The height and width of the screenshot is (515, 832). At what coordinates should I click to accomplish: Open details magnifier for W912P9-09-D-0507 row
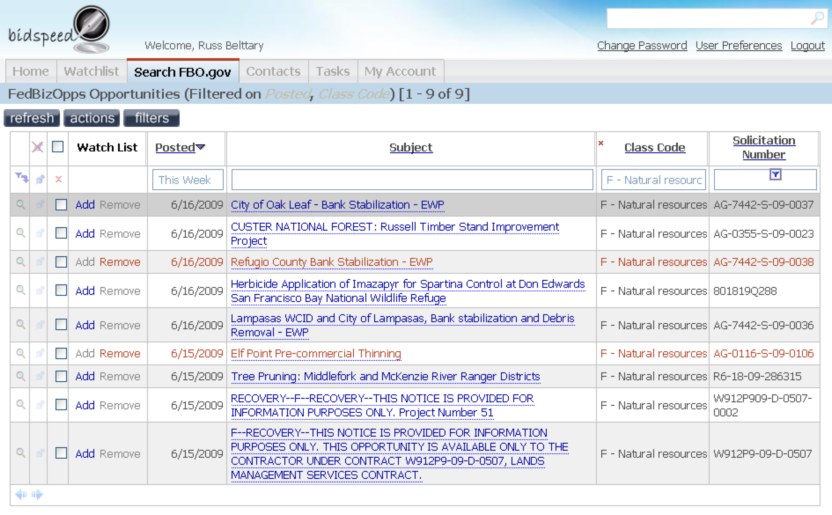point(20,453)
